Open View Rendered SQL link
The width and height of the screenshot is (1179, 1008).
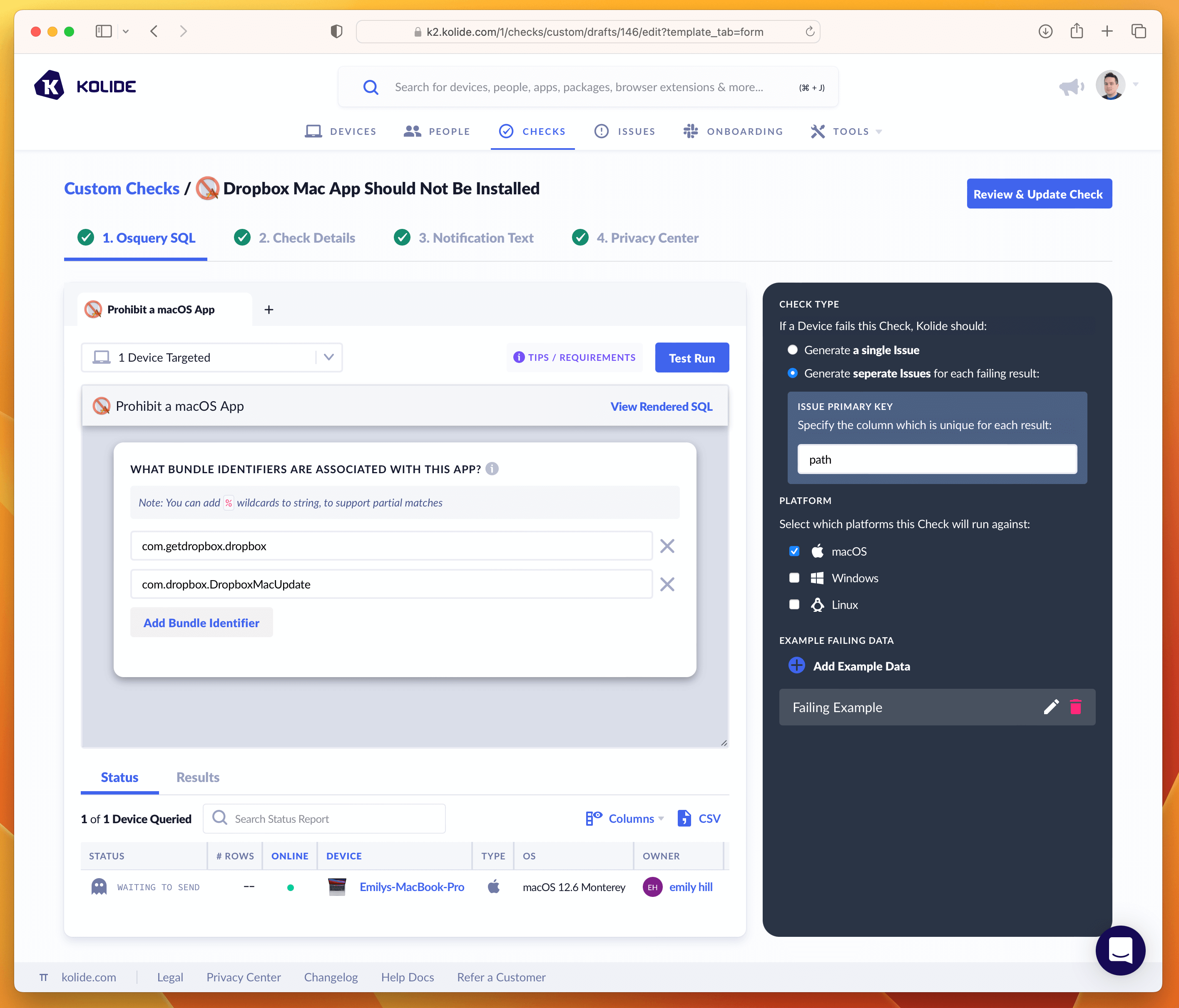coord(661,406)
